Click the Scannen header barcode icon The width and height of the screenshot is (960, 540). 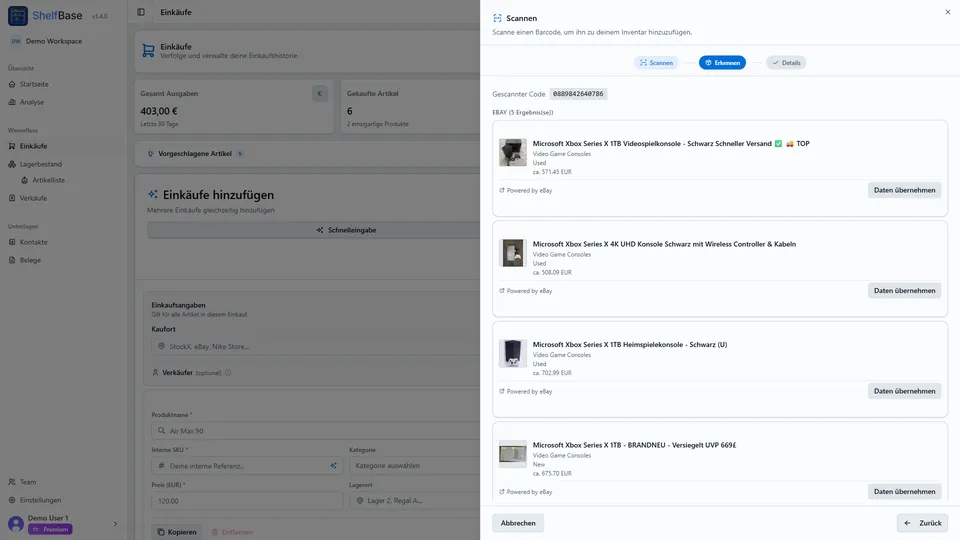497,18
